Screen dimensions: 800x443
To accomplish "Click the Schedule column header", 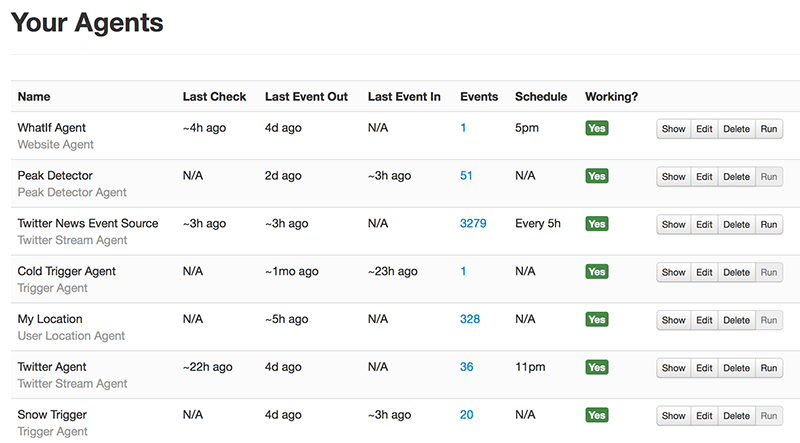I will click(541, 97).
